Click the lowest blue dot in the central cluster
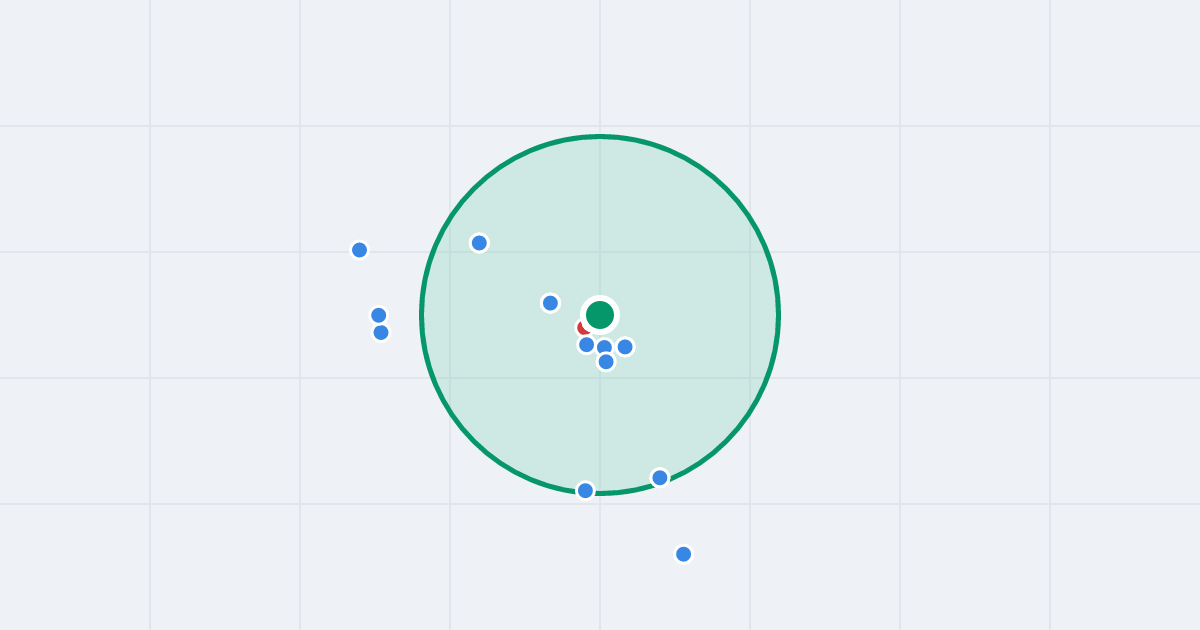The height and width of the screenshot is (630, 1200). (606, 362)
